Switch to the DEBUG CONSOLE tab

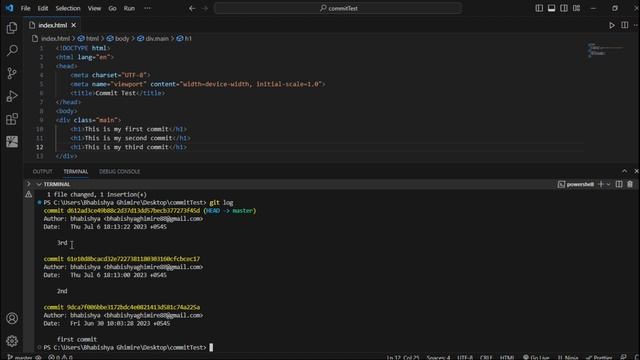(120, 171)
